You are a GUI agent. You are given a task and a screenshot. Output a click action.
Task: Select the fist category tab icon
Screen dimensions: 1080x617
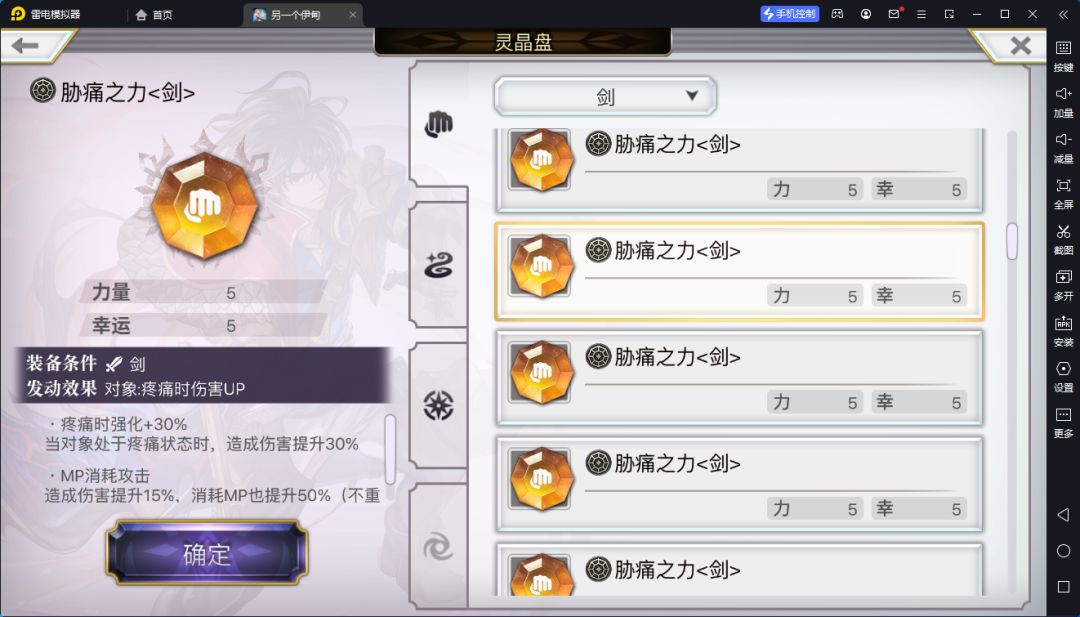(438, 124)
